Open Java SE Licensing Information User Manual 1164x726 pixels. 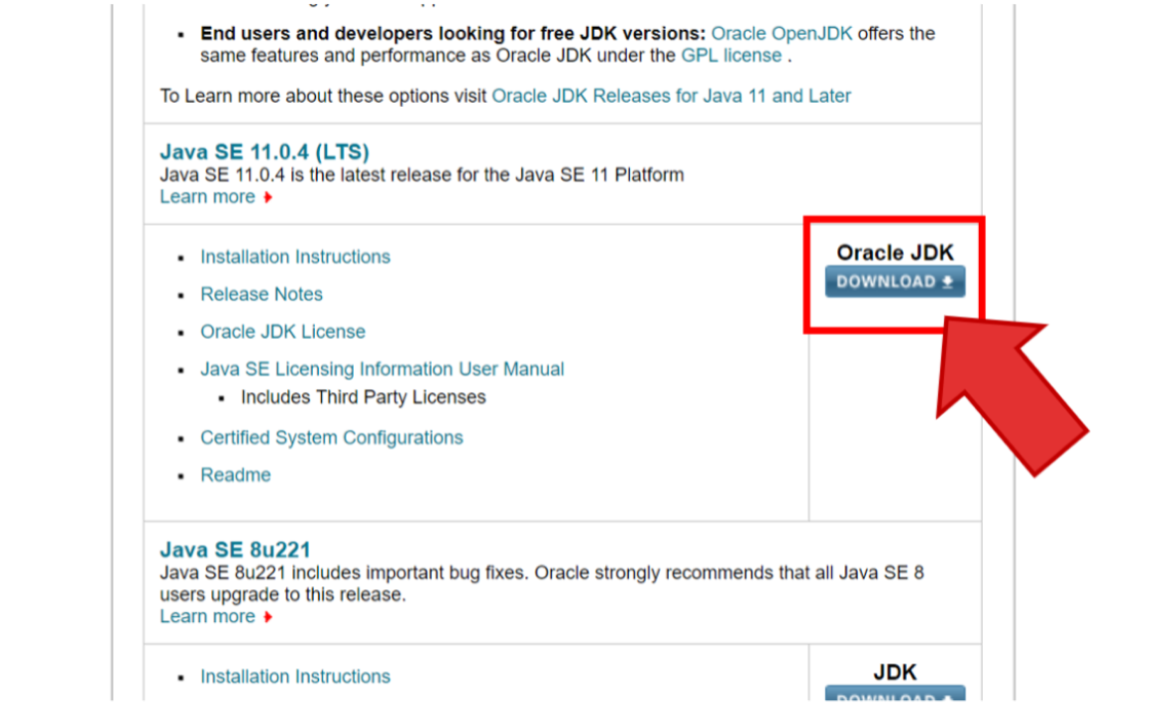pos(382,369)
